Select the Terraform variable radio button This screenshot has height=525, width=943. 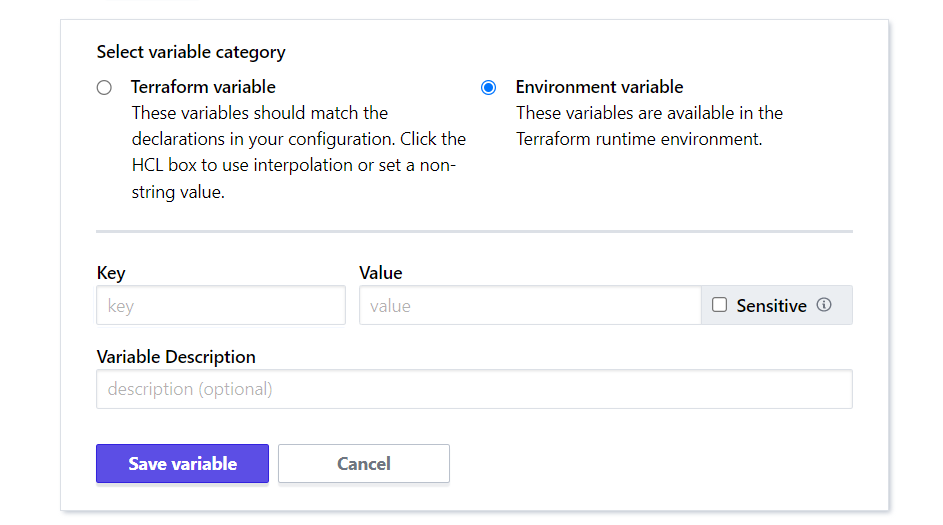(104, 87)
